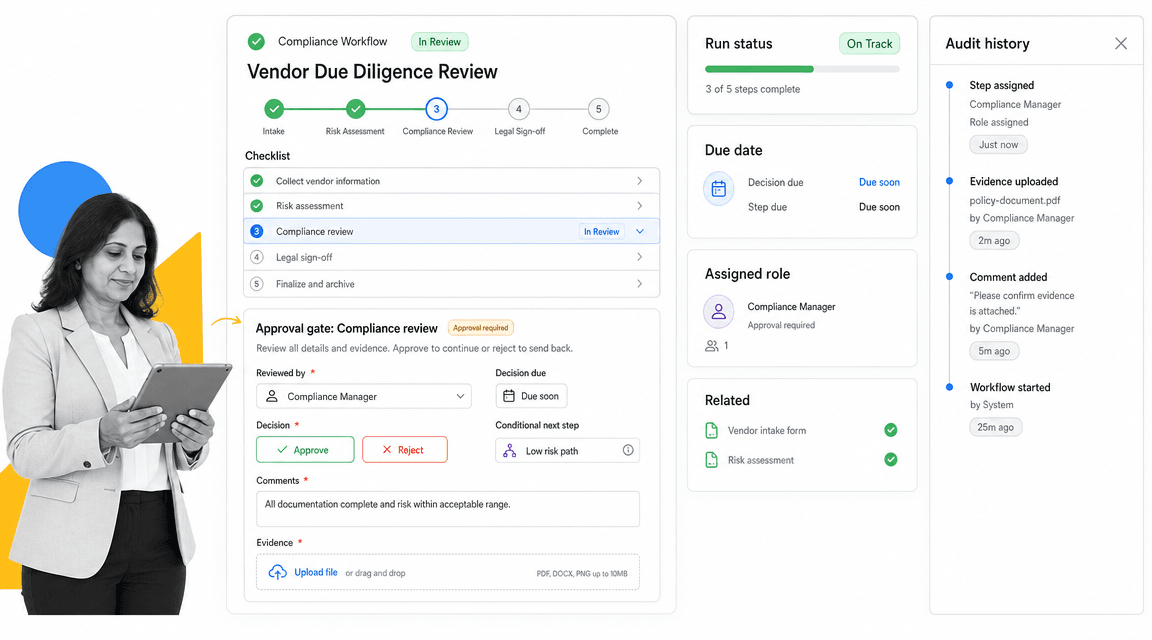This screenshot has height=640, width=1152.
Task: Click the On Track status badge
Action: click(x=869, y=44)
